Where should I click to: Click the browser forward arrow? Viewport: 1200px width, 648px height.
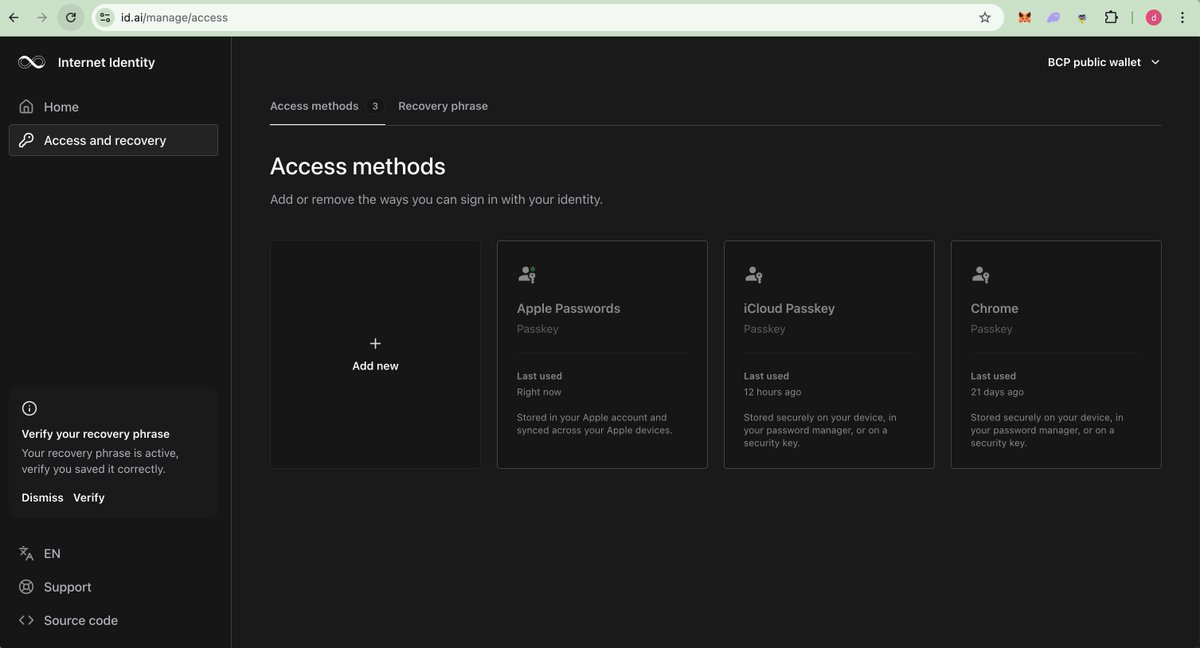click(x=41, y=17)
